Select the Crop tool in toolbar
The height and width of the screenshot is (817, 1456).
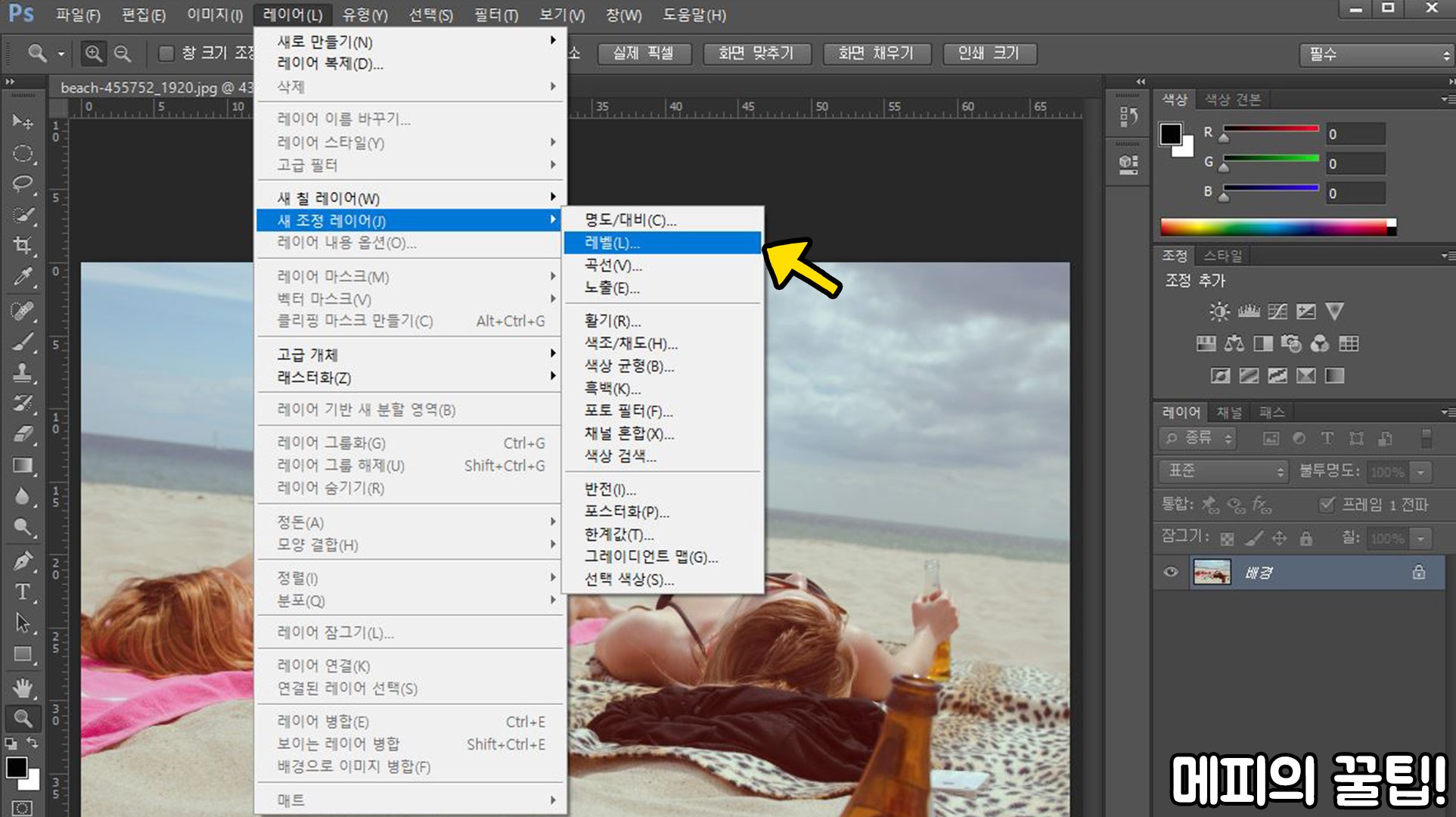click(23, 245)
